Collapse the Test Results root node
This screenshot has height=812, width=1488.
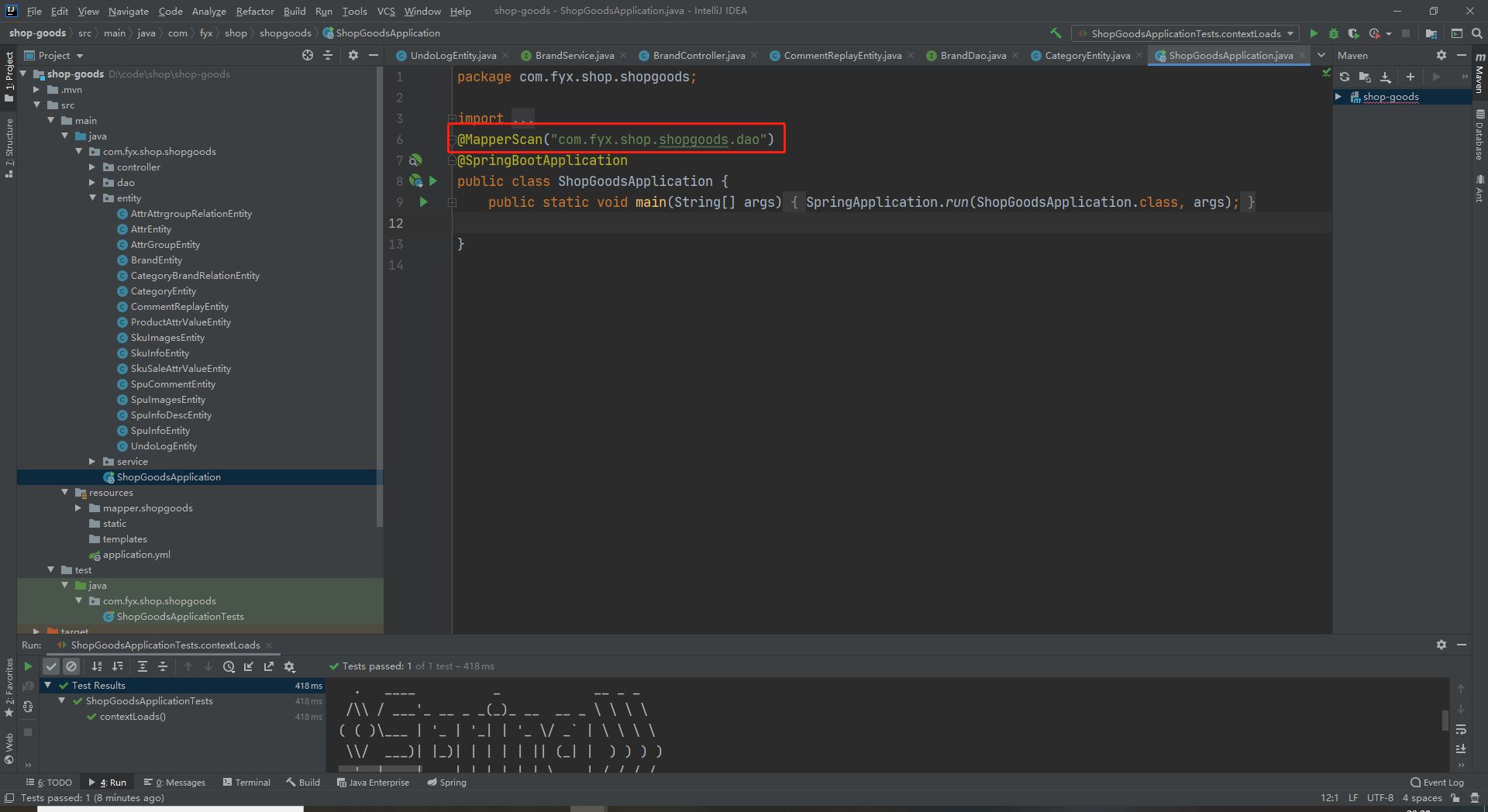(48, 685)
